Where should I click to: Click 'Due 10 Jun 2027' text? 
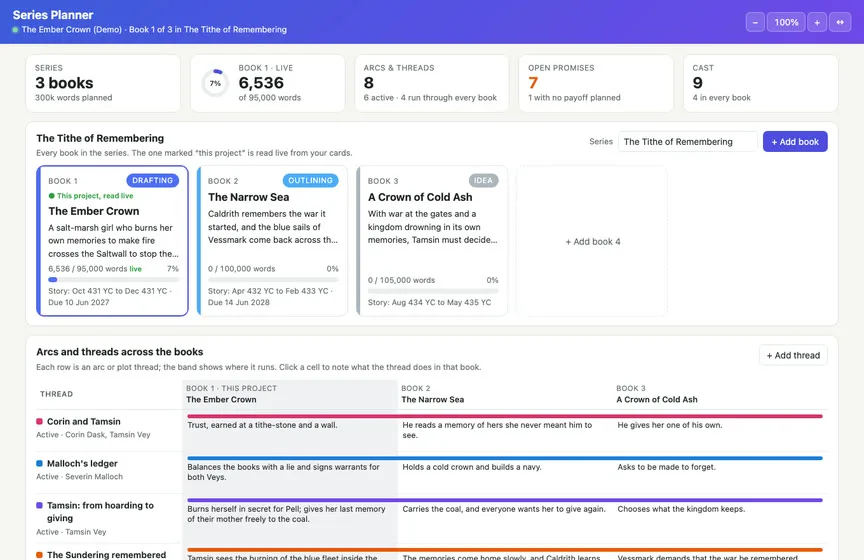(79, 302)
